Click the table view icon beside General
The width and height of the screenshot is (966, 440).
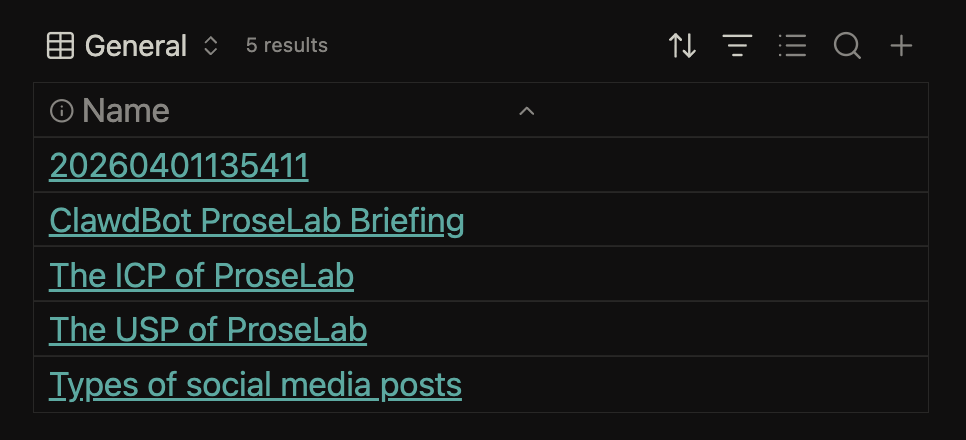(x=60, y=46)
